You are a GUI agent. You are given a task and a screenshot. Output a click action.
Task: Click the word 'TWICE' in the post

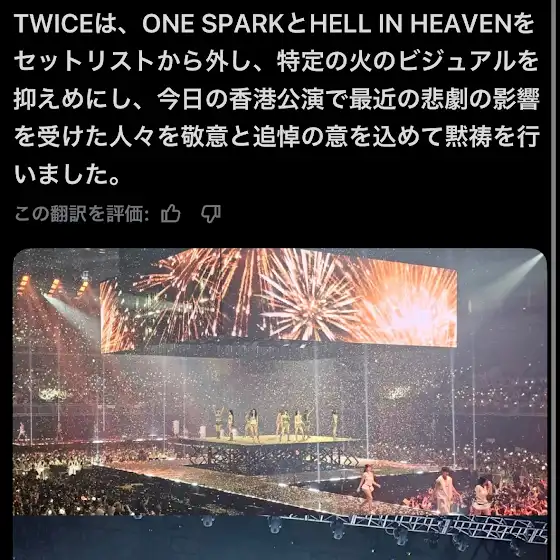(x=54, y=24)
